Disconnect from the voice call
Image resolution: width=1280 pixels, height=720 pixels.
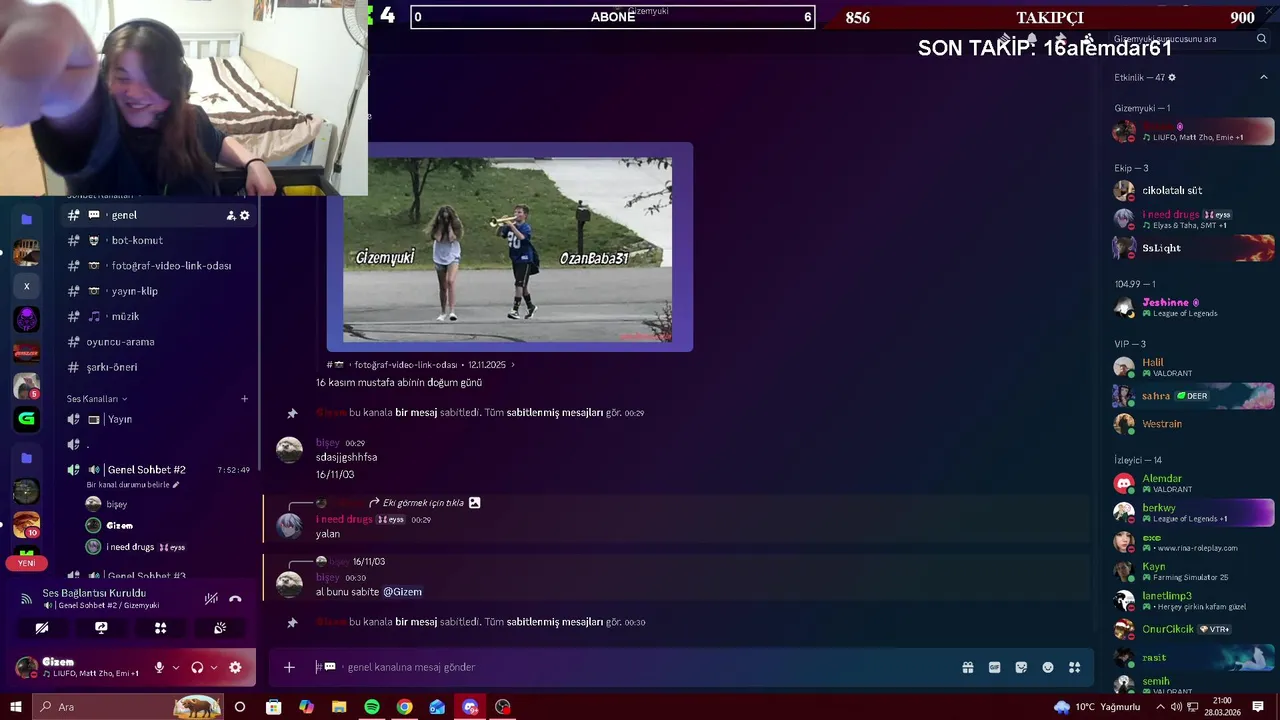pyautogui.click(x=235, y=599)
